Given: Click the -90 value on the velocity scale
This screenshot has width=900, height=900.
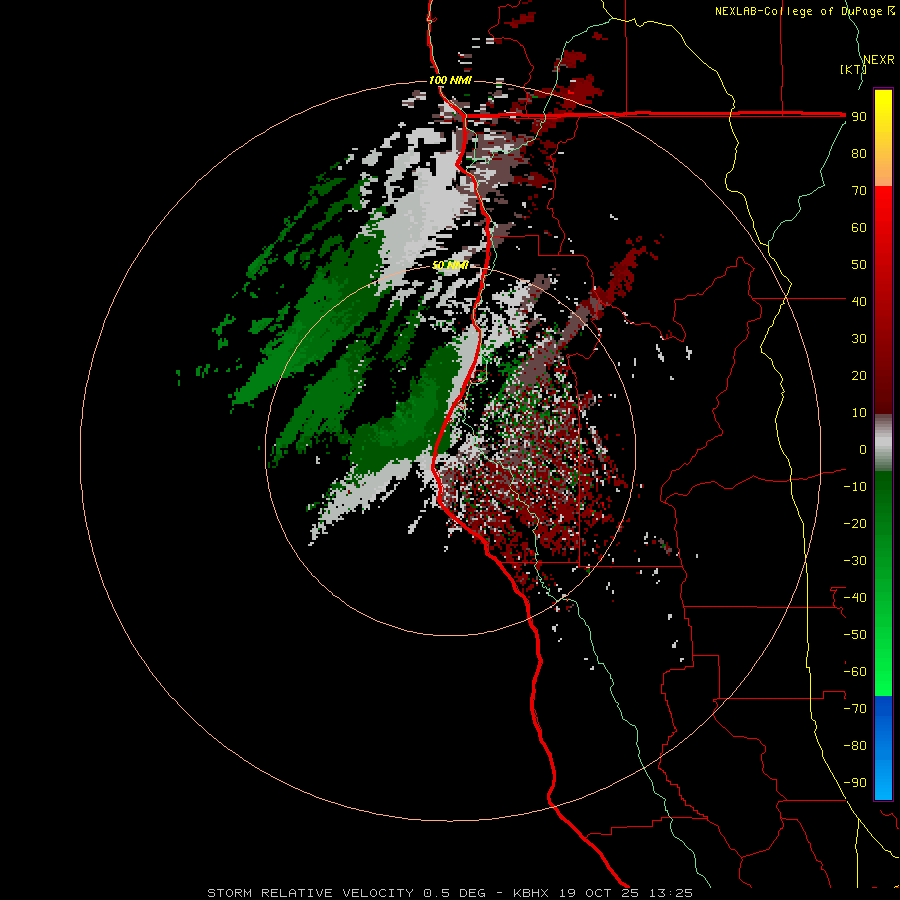Looking at the screenshot, I should [855, 783].
